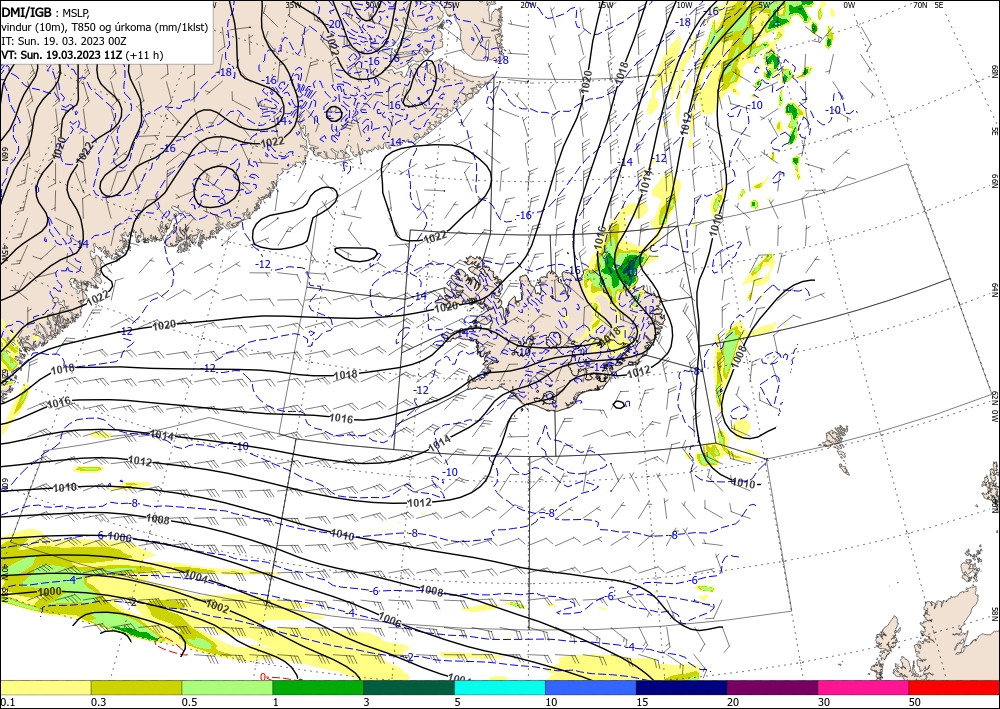
Task: Click the 20W longitude label
Action: click(x=527, y=4)
